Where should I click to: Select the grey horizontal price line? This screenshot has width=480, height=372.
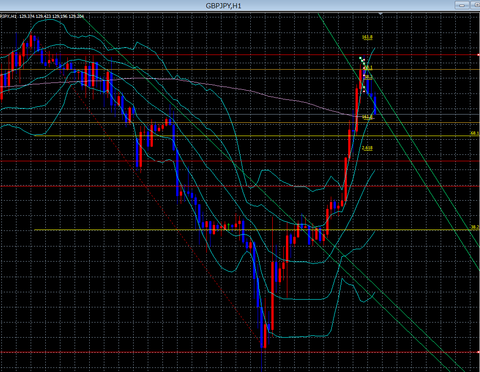(x=240, y=115)
